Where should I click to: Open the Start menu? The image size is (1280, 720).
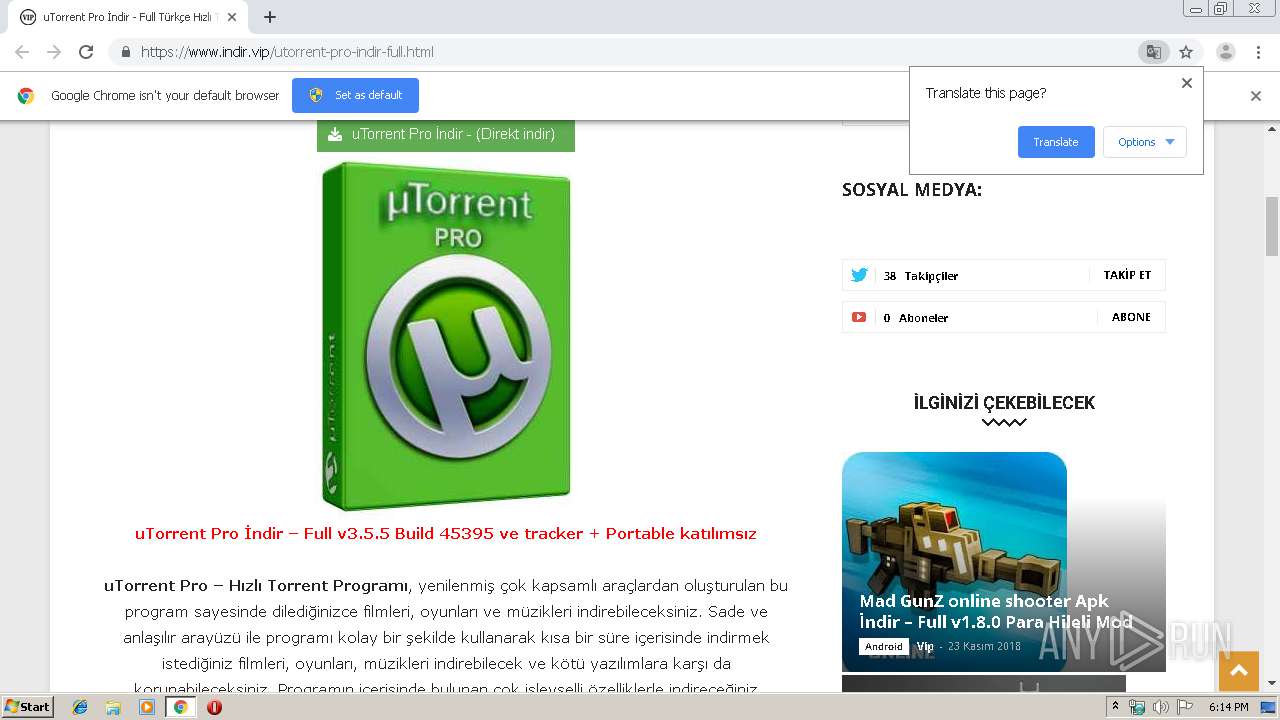(x=28, y=707)
